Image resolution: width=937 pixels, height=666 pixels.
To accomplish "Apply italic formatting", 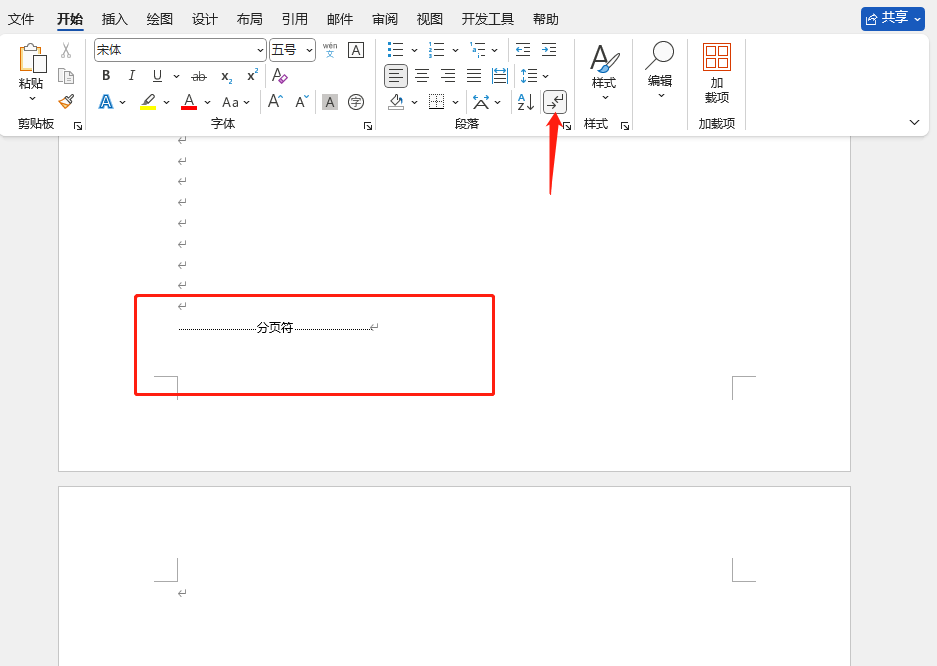I will pyautogui.click(x=131, y=75).
